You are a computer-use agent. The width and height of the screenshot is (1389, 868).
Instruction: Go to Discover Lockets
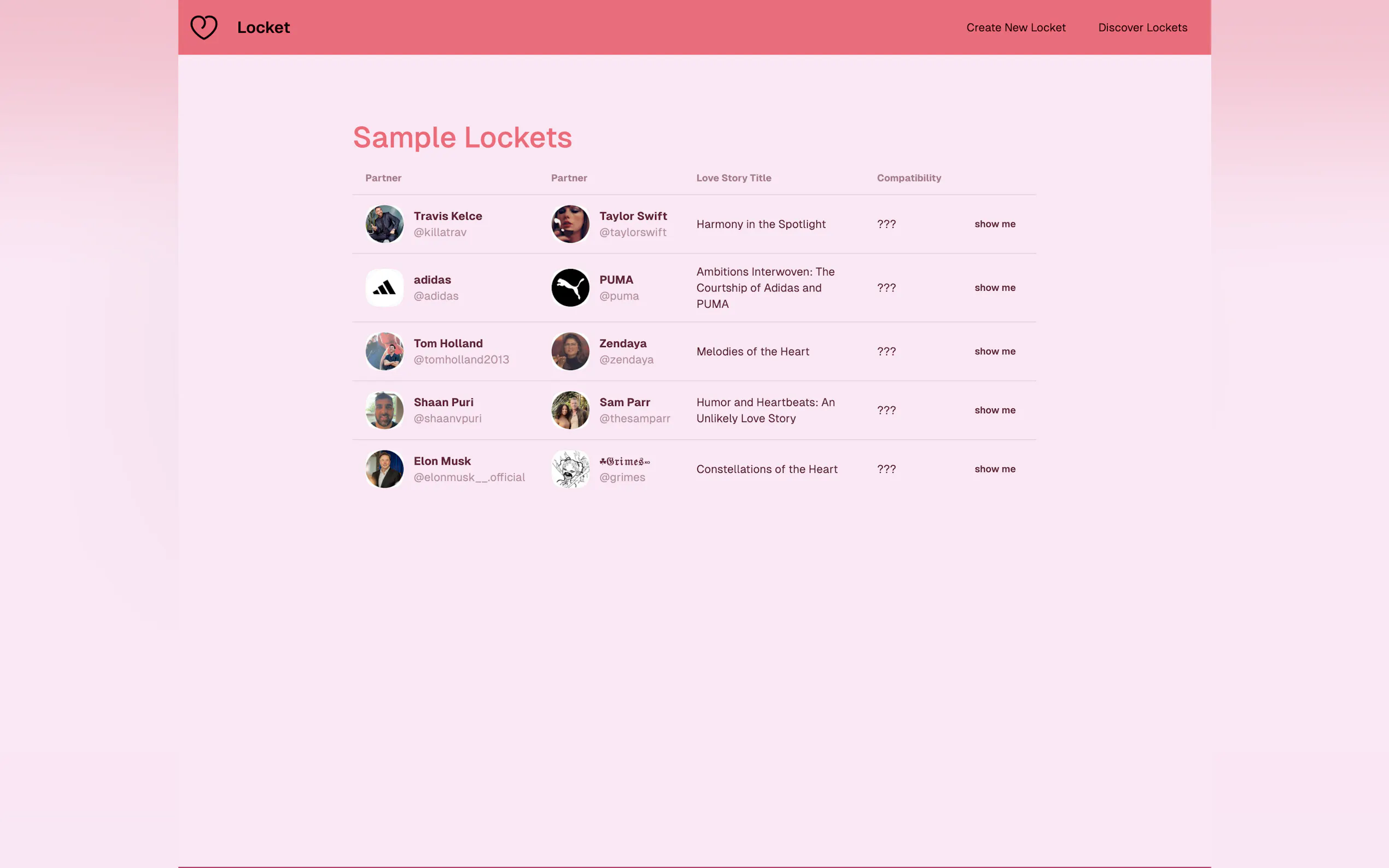tap(1142, 27)
